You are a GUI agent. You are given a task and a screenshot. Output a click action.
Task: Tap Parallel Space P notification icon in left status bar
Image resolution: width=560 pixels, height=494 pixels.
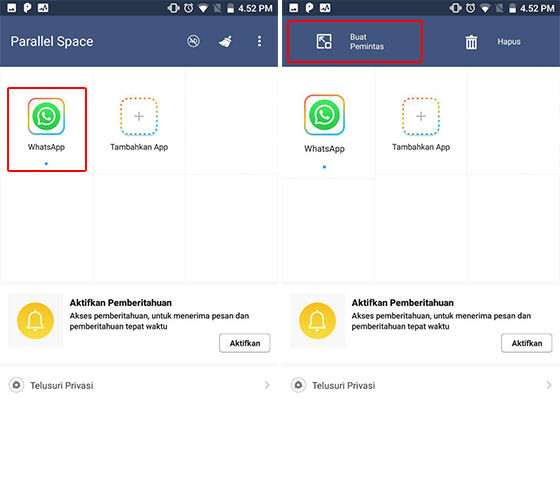pos(27,8)
